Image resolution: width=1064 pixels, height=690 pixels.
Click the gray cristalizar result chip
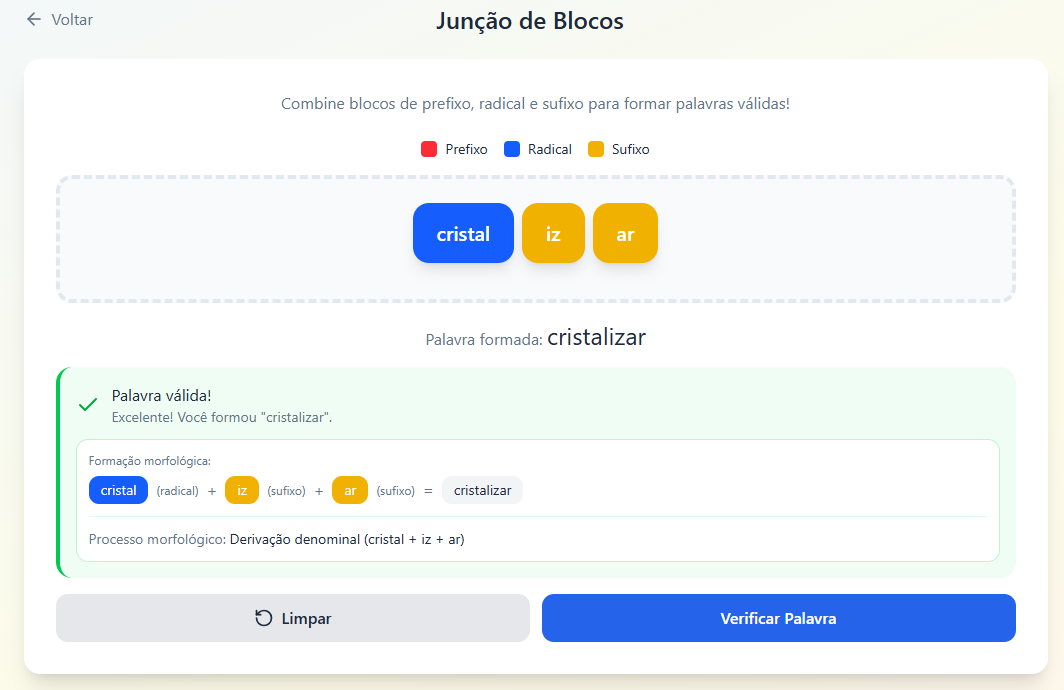pos(482,491)
